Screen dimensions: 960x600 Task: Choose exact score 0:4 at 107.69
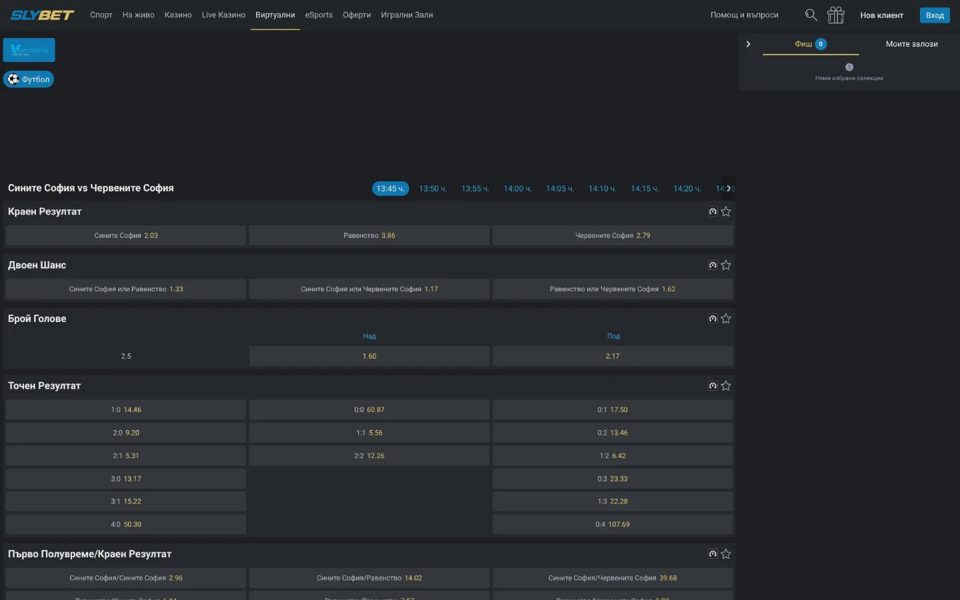point(613,524)
